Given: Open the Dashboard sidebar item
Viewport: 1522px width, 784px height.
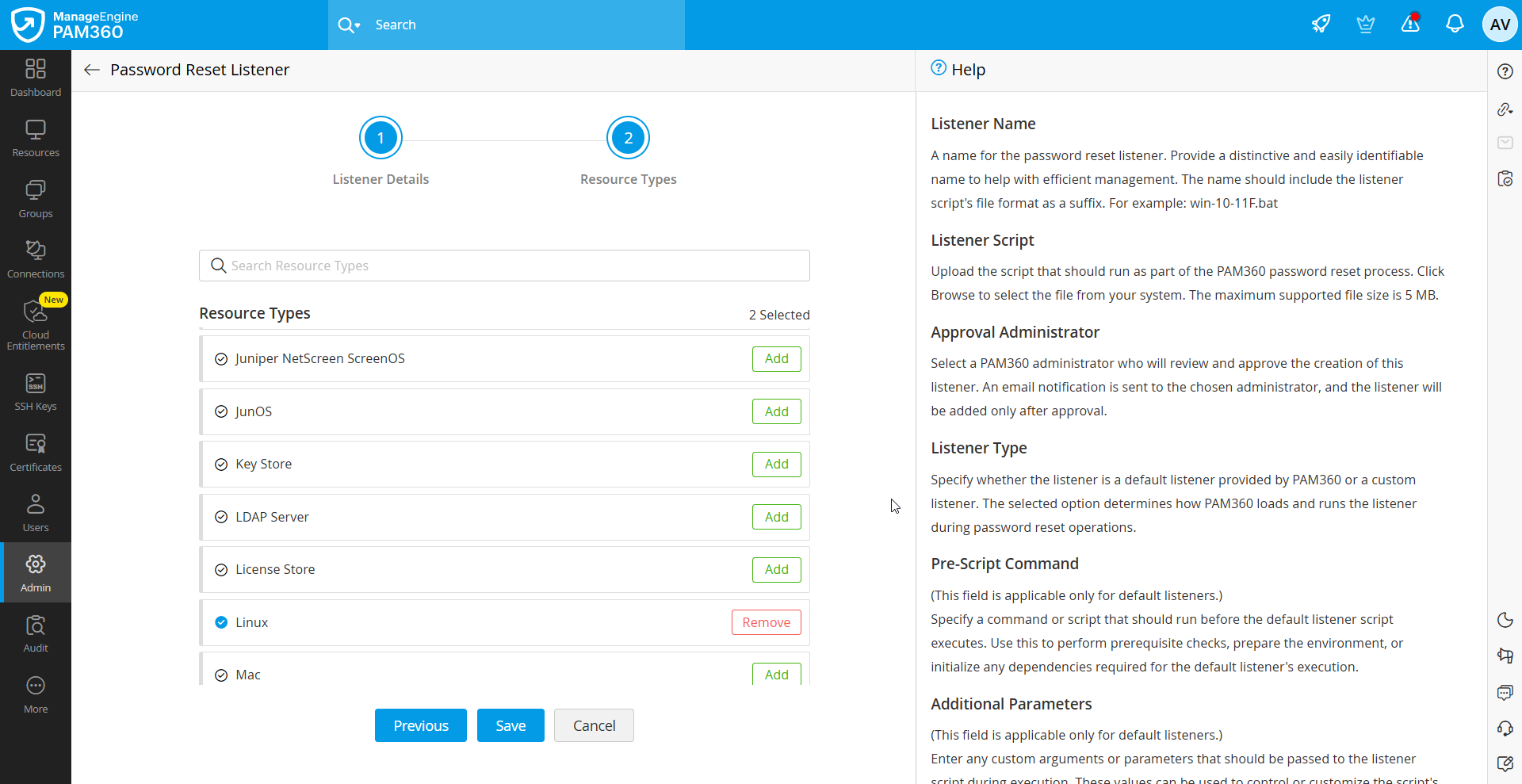Looking at the screenshot, I should 36,78.
